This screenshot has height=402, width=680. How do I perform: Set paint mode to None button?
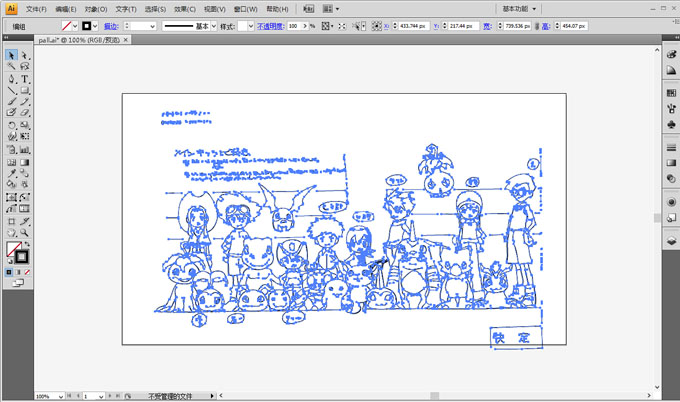pyautogui.click(x=27, y=272)
